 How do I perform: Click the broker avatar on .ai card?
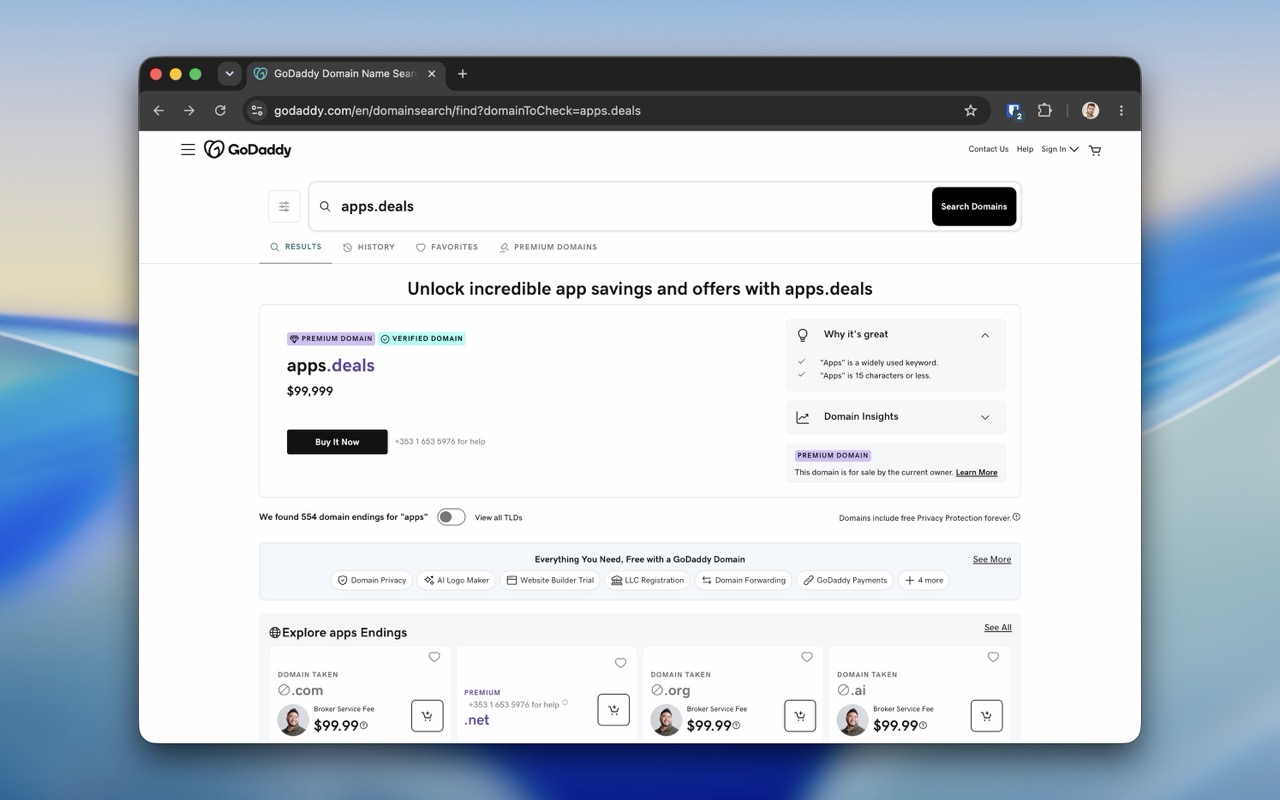tap(852, 719)
